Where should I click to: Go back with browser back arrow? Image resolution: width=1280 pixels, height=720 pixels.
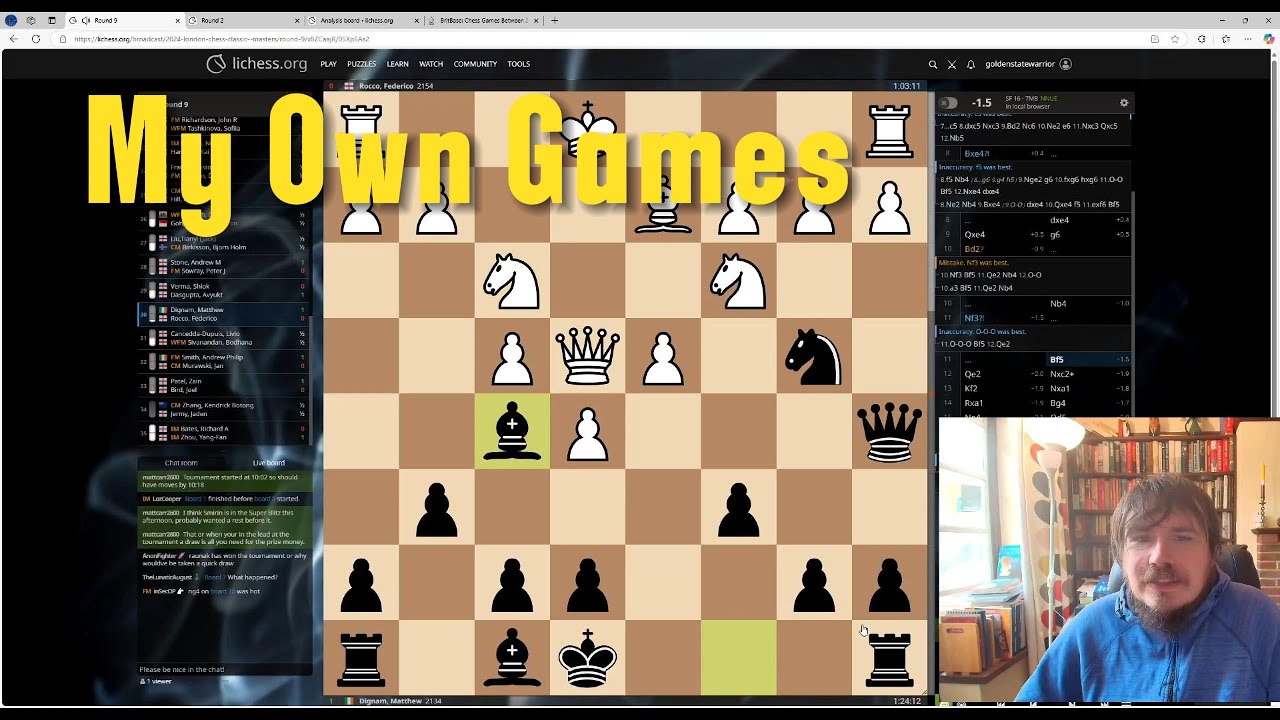point(13,39)
